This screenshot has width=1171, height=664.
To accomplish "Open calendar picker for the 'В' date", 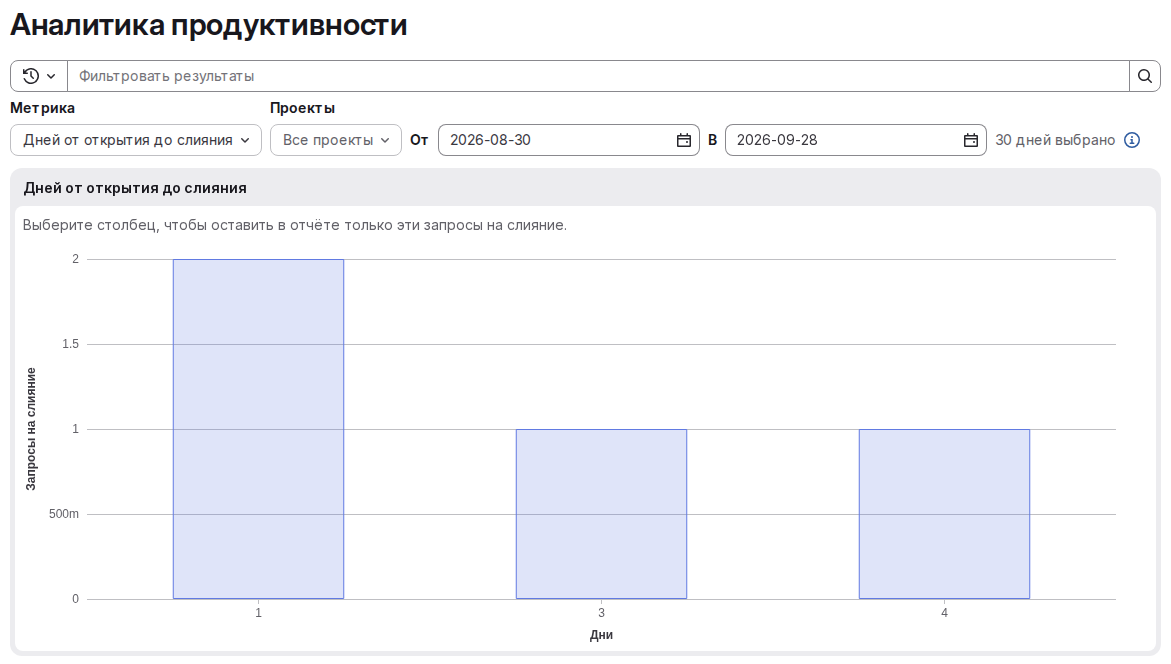I will [971, 140].
